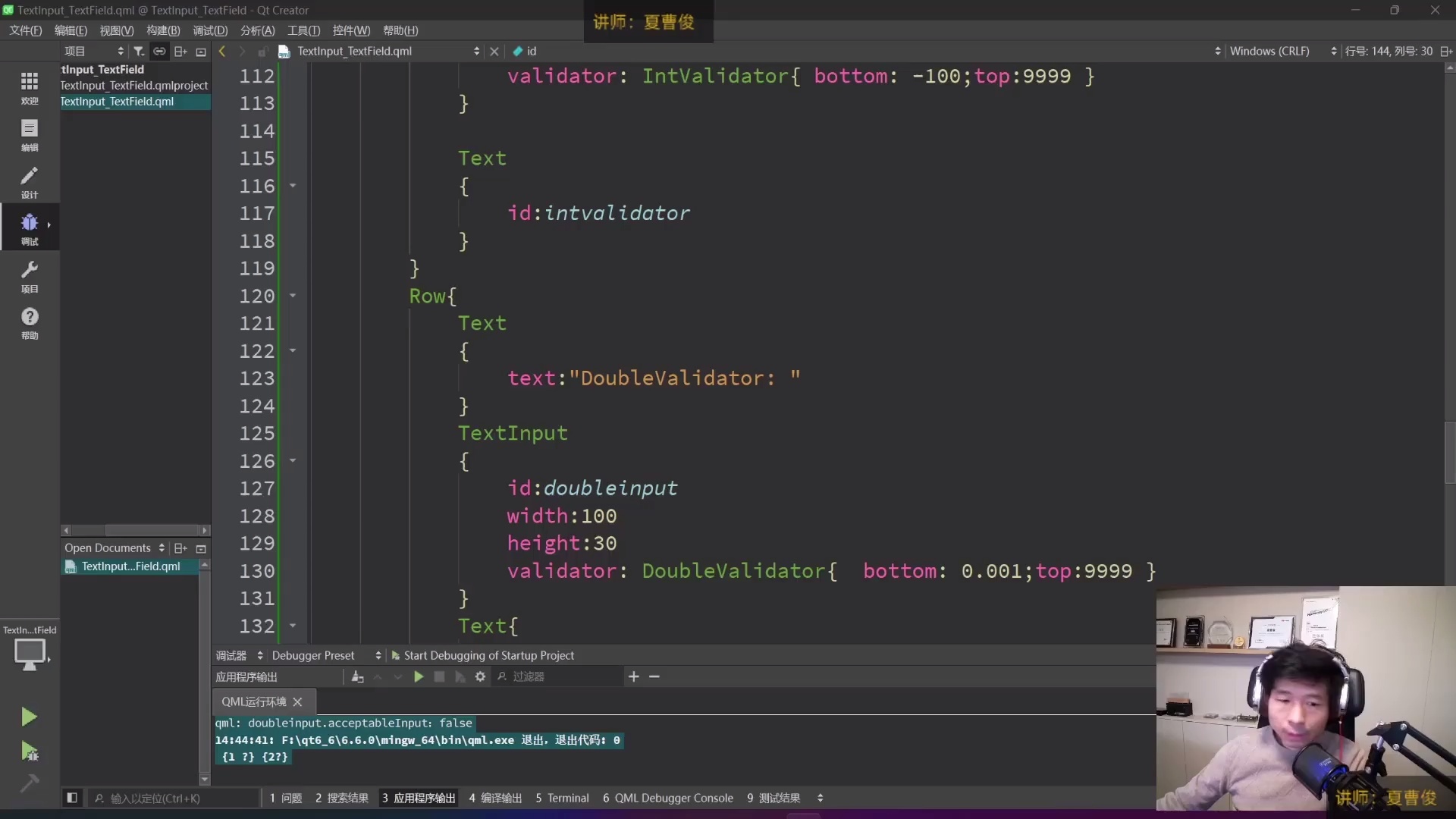The height and width of the screenshot is (819, 1456).
Task: Select TextInput_TextField.qmlproject in project tree
Action: point(134,85)
